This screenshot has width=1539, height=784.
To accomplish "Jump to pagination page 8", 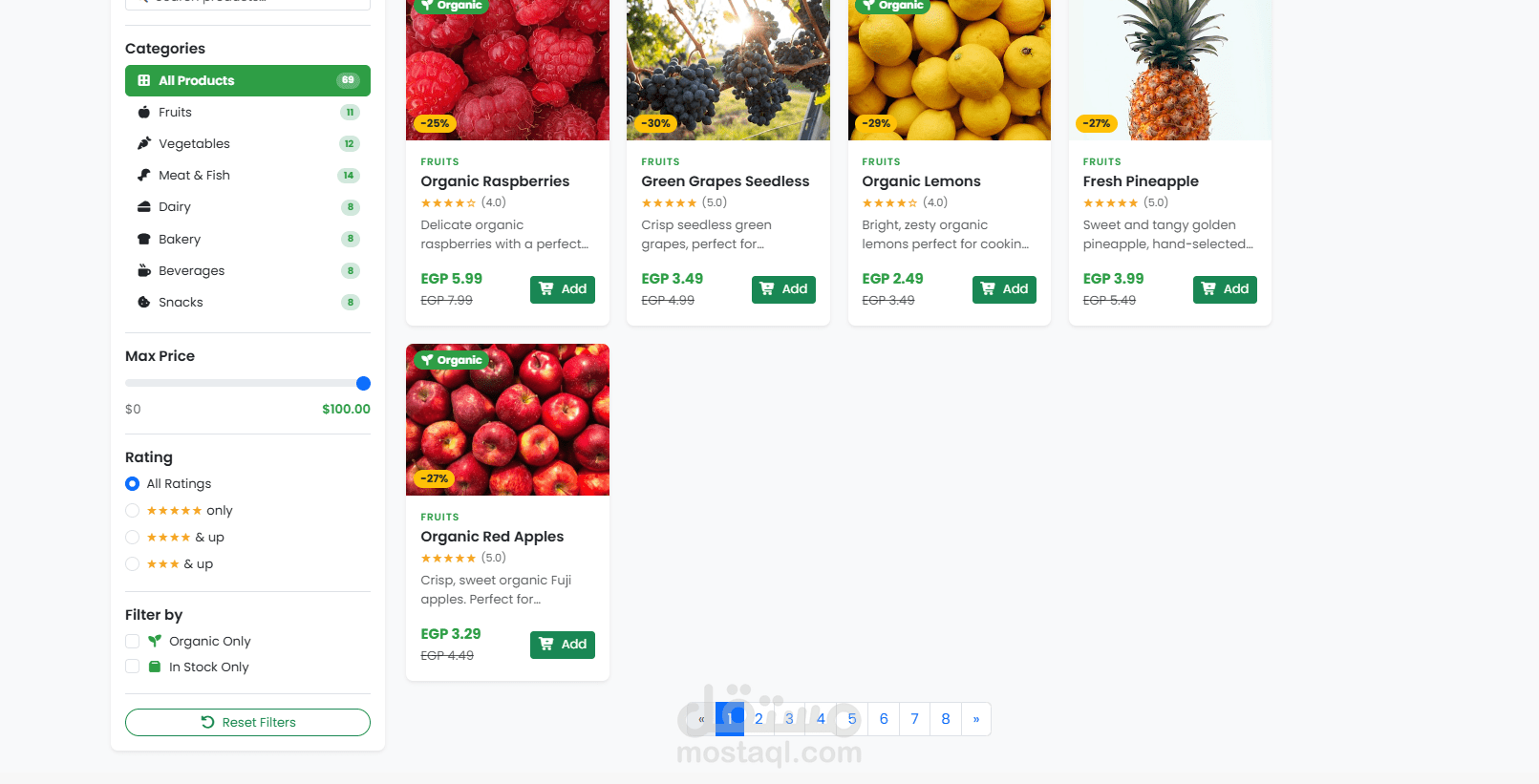I will click(x=946, y=719).
